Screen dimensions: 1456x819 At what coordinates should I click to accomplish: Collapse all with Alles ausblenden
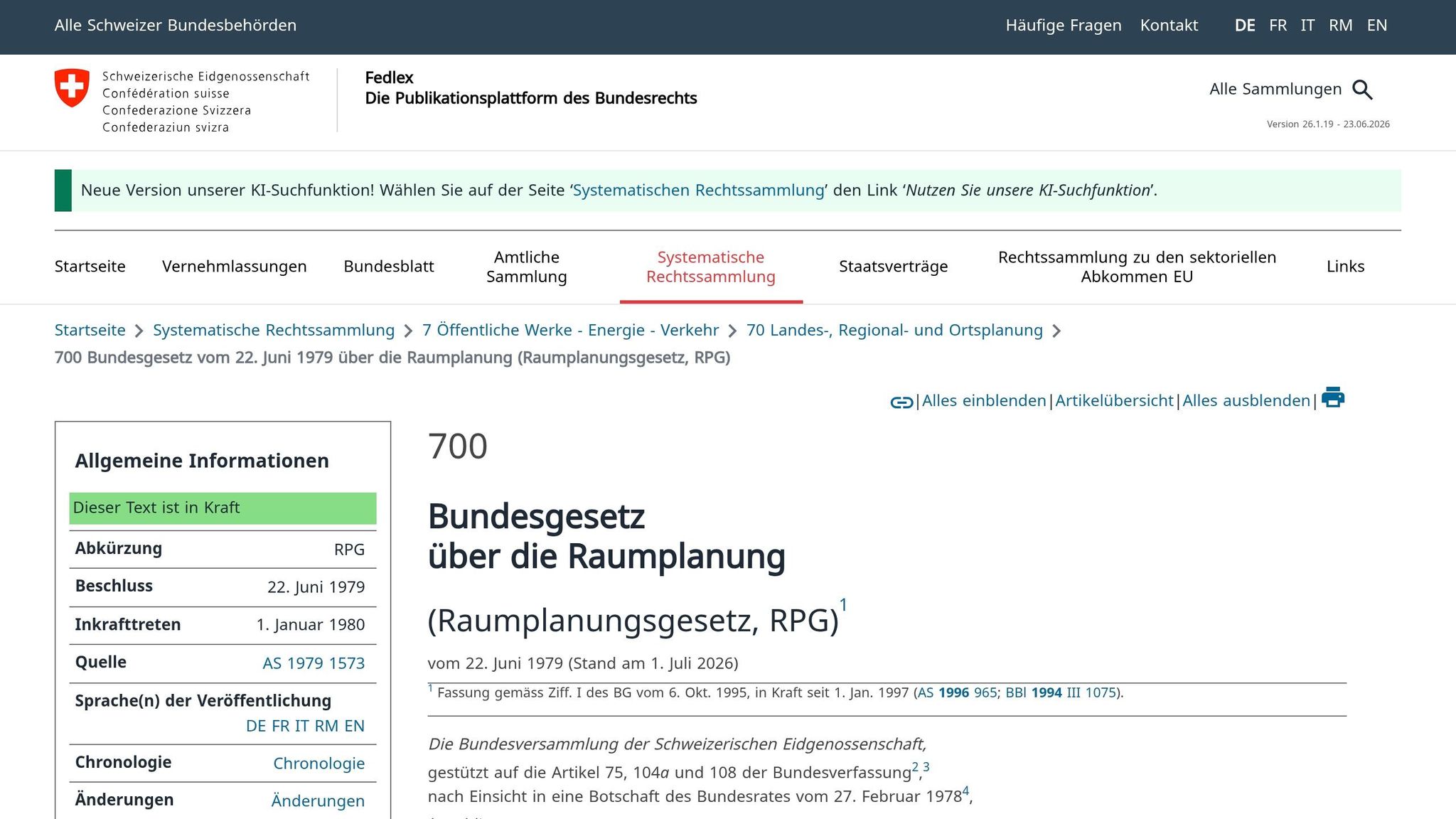point(1246,401)
